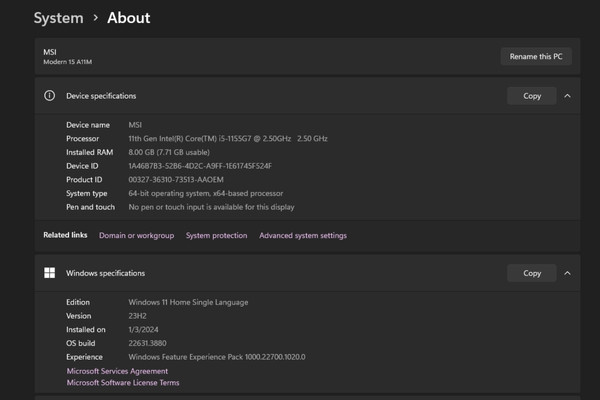Select the Installed on date 1/3/2024

(143, 330)
